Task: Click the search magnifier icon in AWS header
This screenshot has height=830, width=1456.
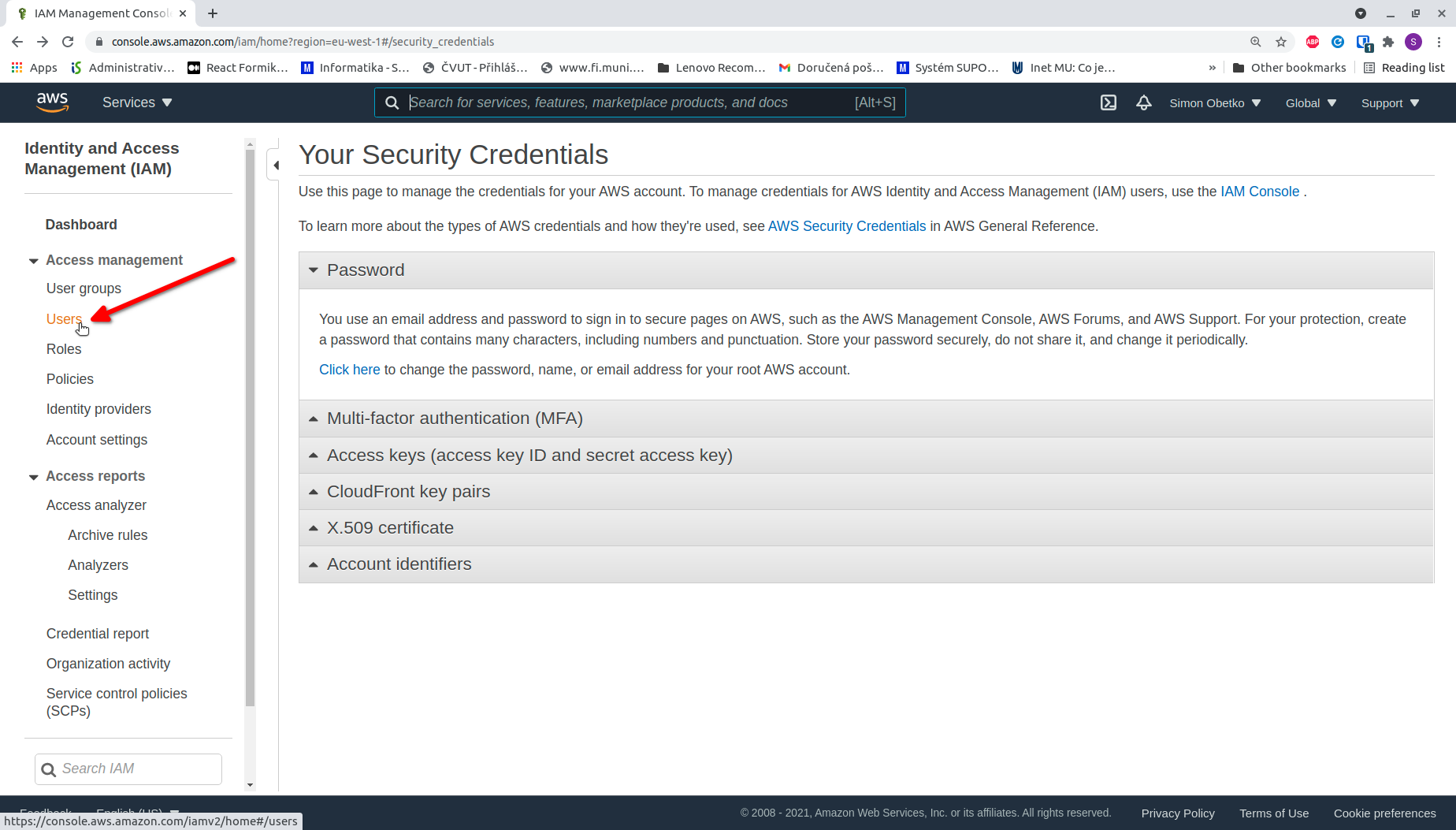Action: [392, 102]
